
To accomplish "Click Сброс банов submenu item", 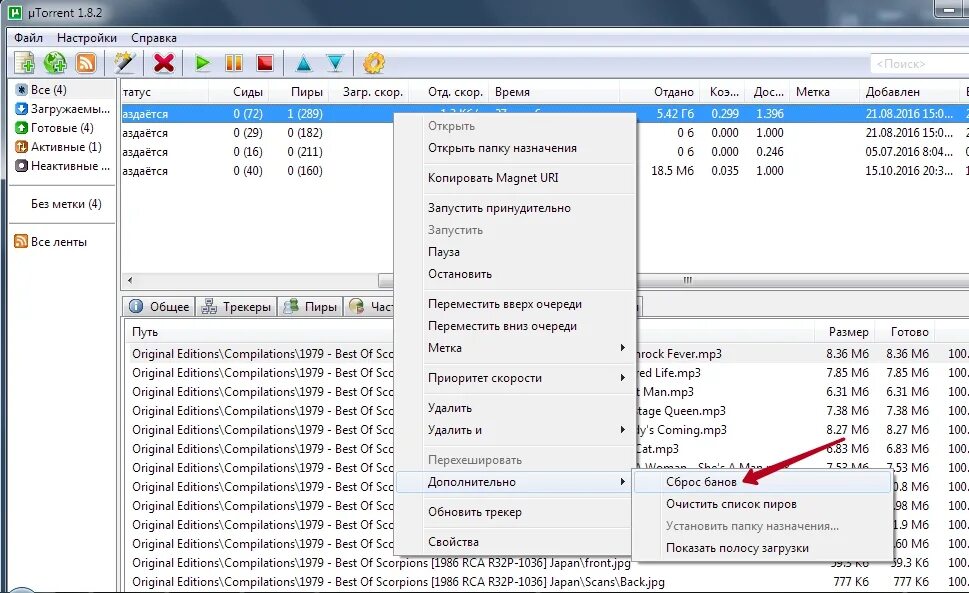I will pyautogui.click(x=763, y=482).
